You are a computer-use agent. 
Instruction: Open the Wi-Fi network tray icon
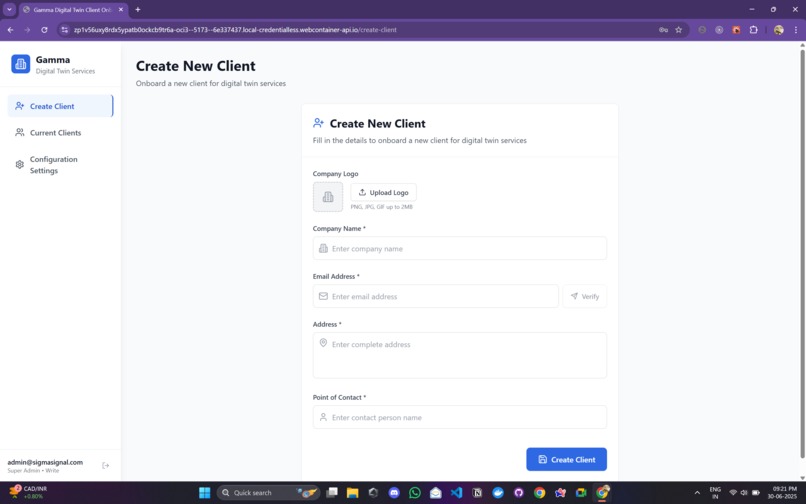click(x=733, y=493)
